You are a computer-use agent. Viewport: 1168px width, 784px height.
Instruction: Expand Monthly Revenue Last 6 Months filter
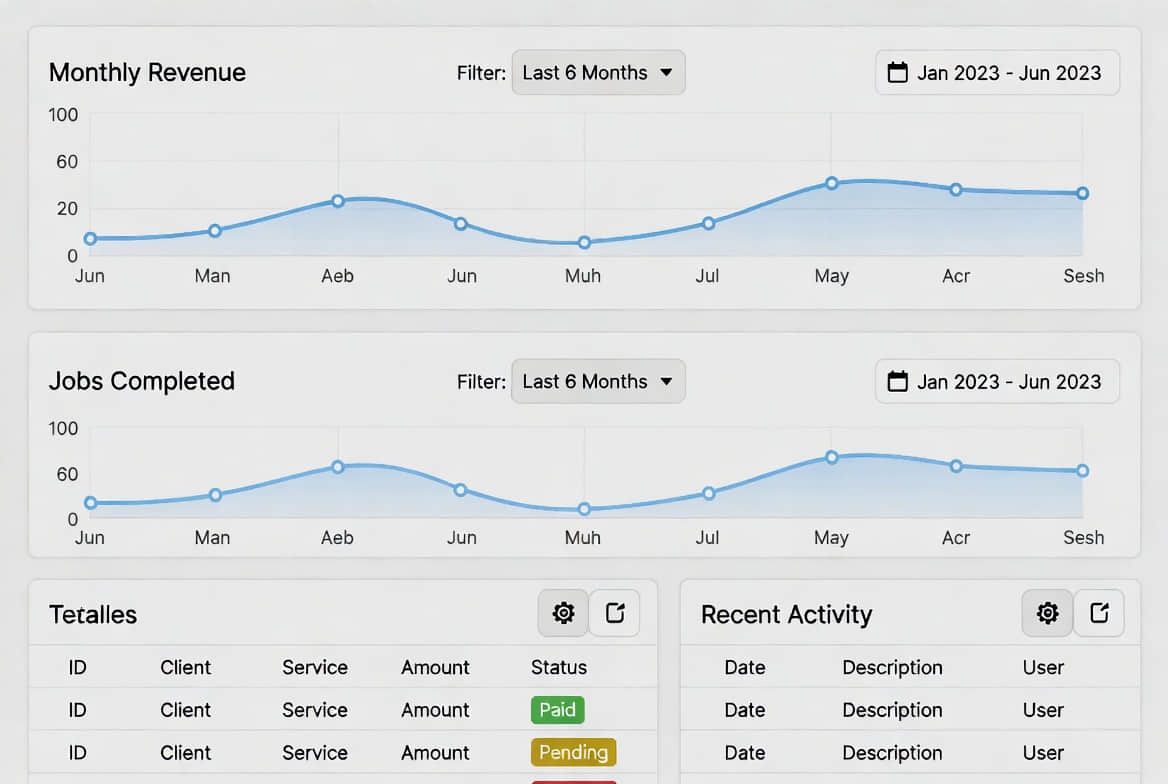pos(598,72)
